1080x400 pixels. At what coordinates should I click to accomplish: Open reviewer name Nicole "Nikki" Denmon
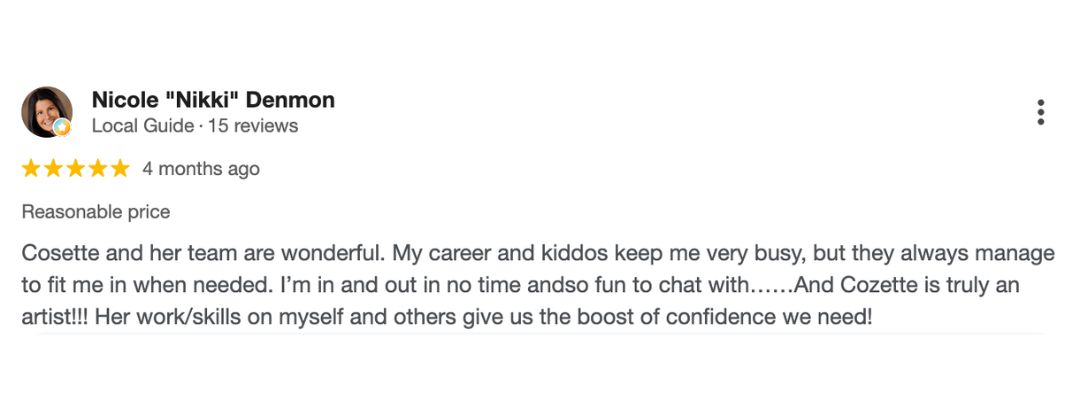[x=213, y=100]
